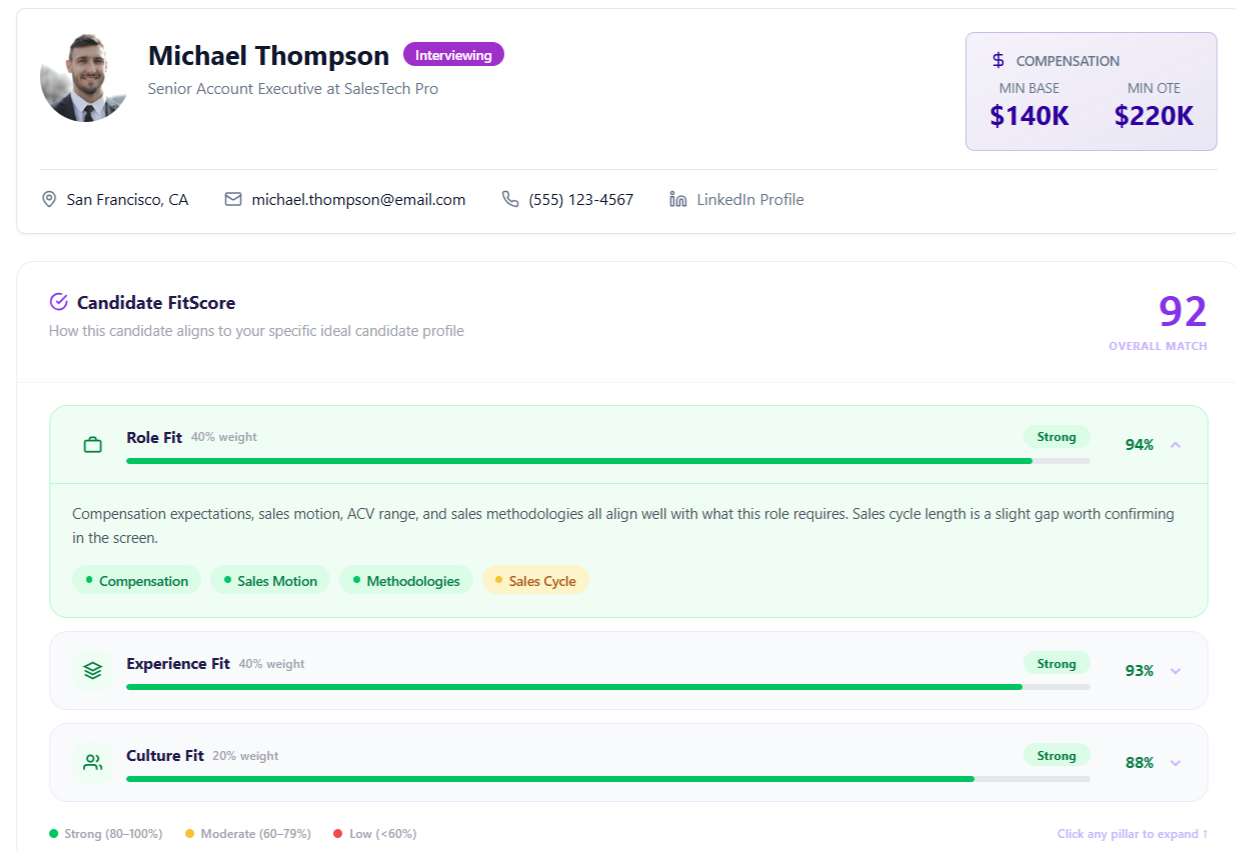Select the Sales Motion tag chip
This screenshot has width=1236, height=852.
point(270,580)
